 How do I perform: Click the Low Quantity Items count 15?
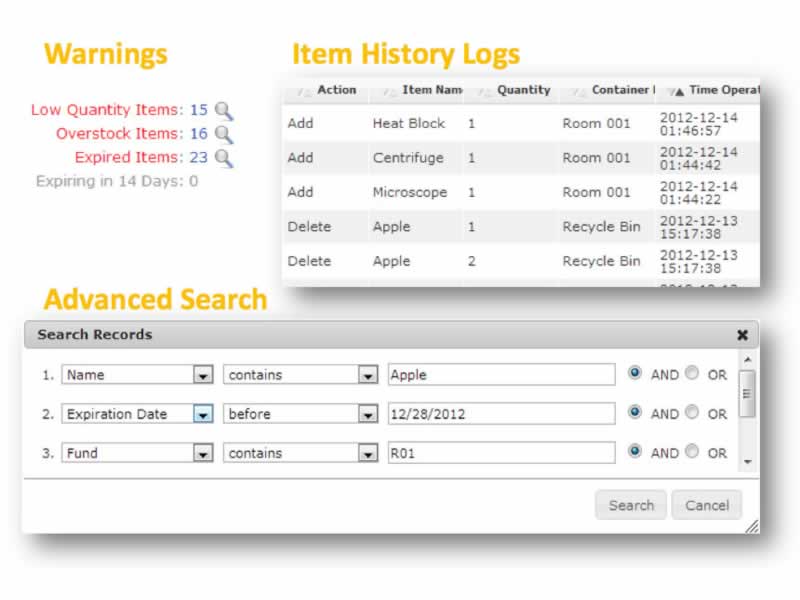coord(198,110)
